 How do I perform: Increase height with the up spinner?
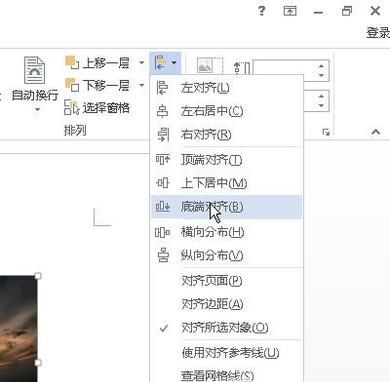pyautogui.click(x=321, y=66)
